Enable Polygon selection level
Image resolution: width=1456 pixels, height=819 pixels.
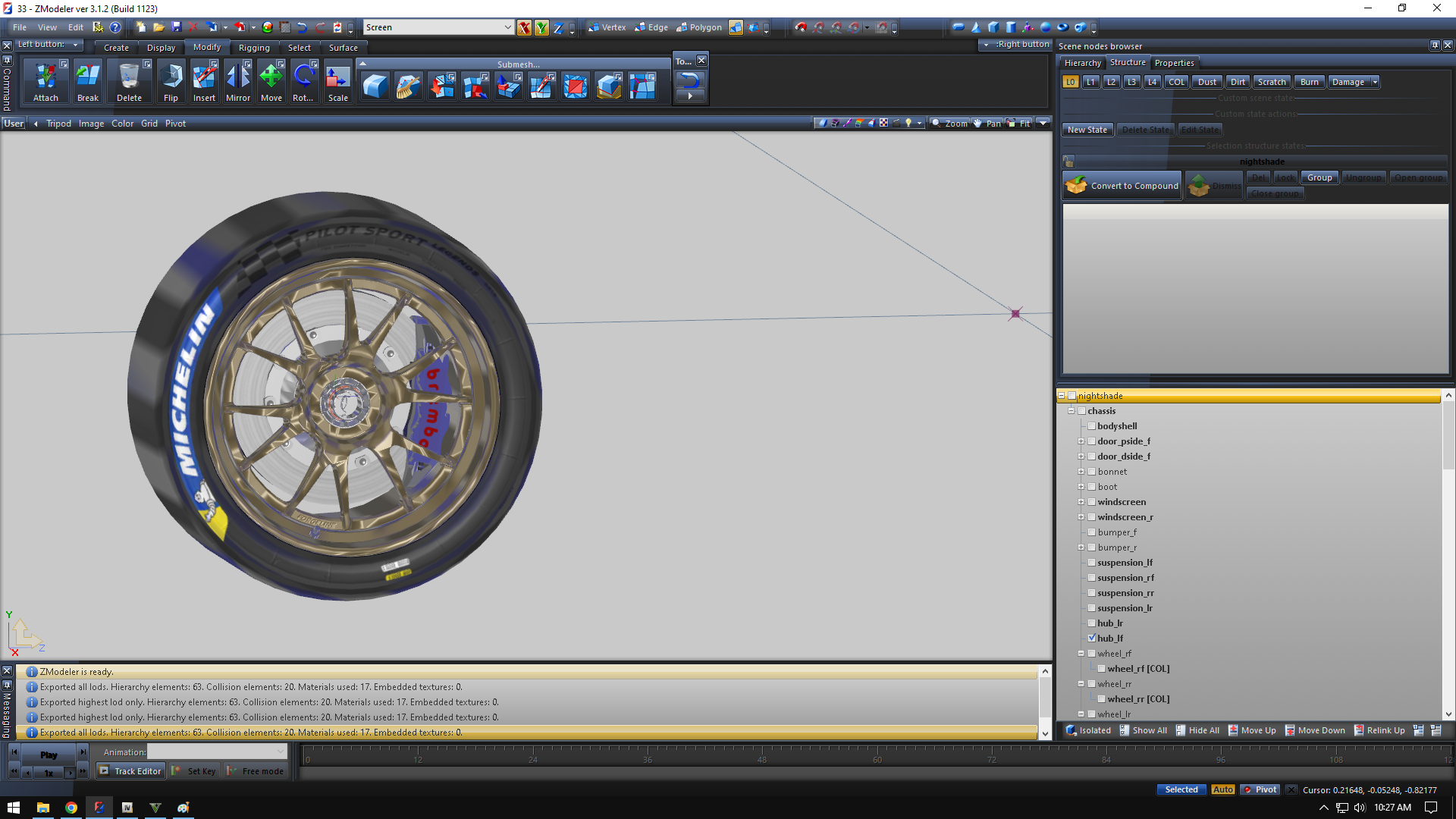(x=699, y=27)
